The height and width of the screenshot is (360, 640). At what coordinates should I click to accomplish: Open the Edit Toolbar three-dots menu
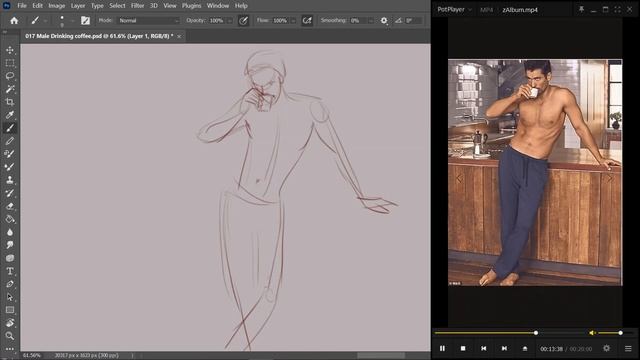pos(10,349)
